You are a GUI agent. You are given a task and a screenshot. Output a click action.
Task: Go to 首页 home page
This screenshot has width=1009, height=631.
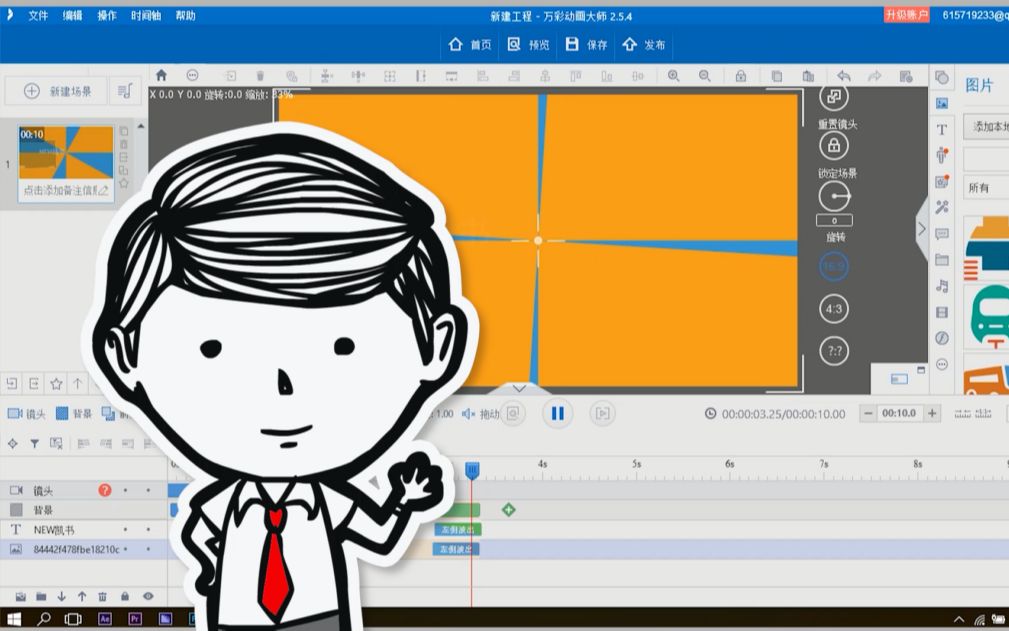click(470, 44)
